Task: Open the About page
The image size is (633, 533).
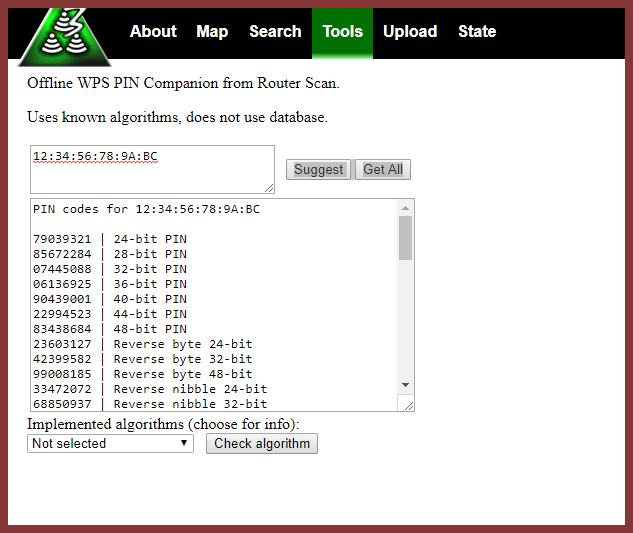Action: click(153, 31)
